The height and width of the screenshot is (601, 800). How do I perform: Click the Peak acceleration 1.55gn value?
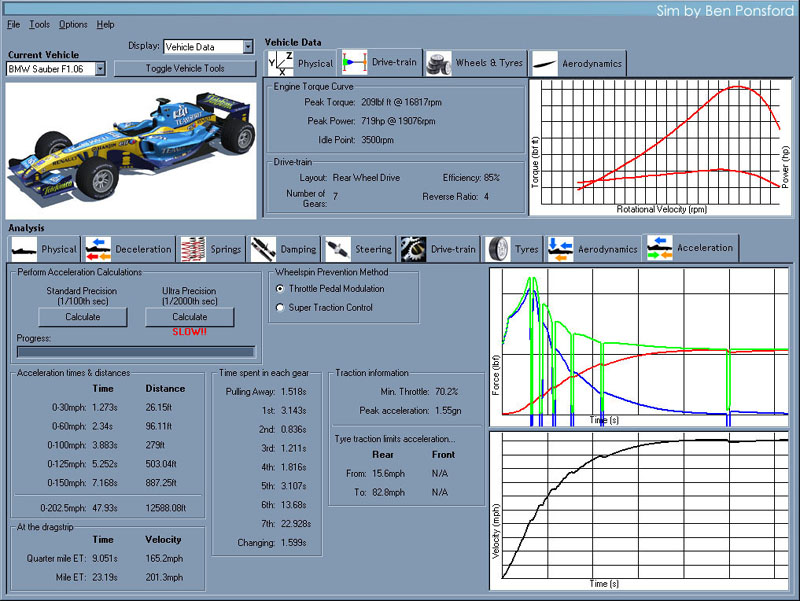[x=448, y=411]
